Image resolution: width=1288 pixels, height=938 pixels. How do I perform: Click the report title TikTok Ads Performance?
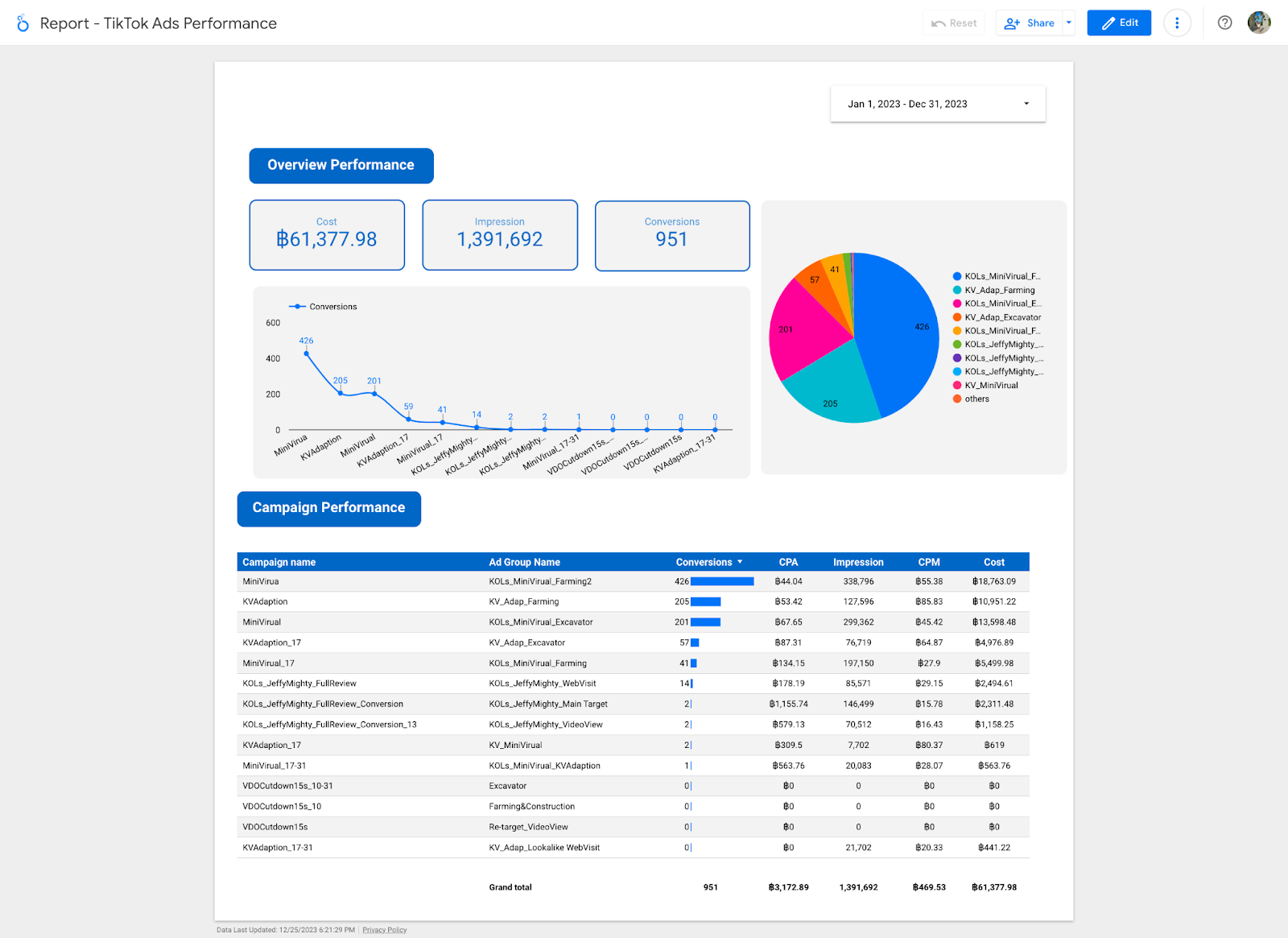click(x=159, y=23)
